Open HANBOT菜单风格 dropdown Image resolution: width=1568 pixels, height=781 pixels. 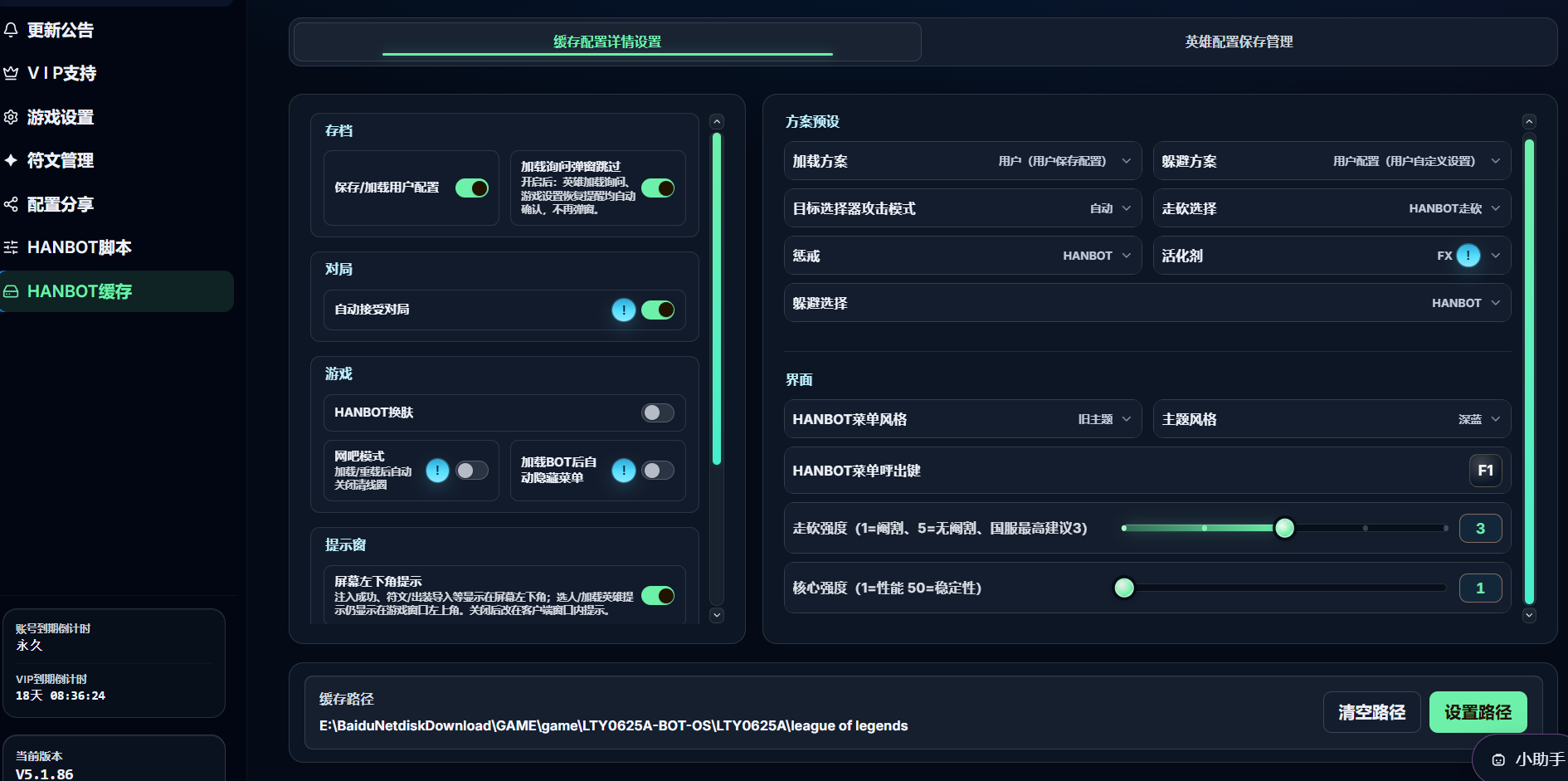coord(962,419)
